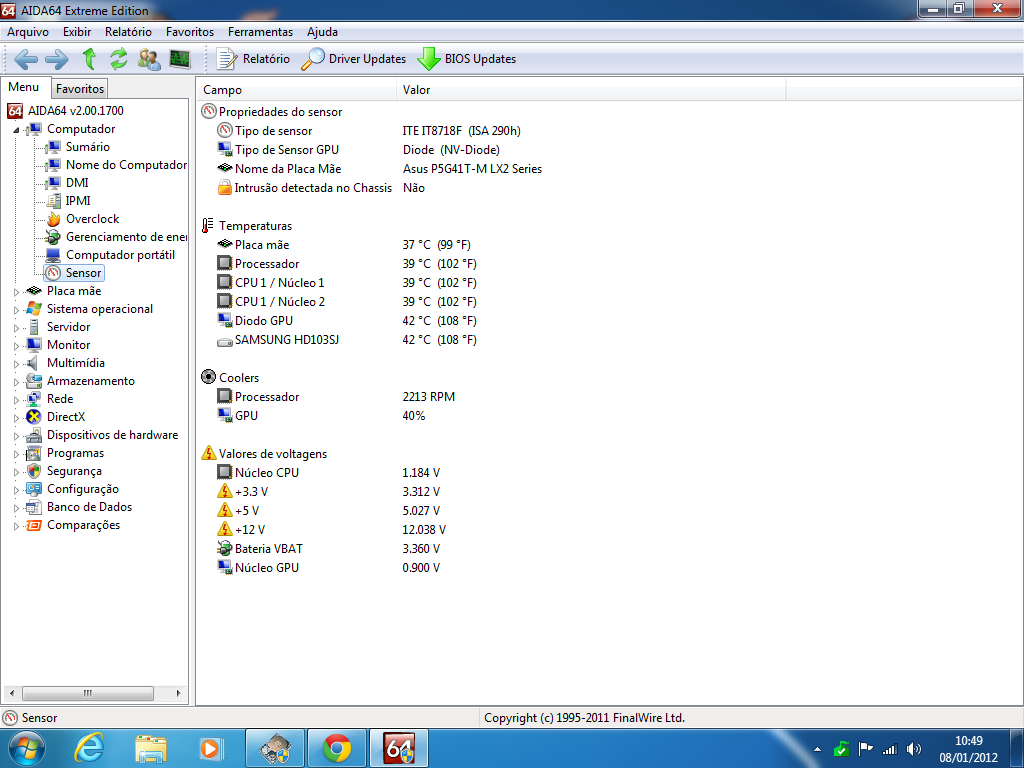Go back with the blue left arrow

[x=25, y=59]
